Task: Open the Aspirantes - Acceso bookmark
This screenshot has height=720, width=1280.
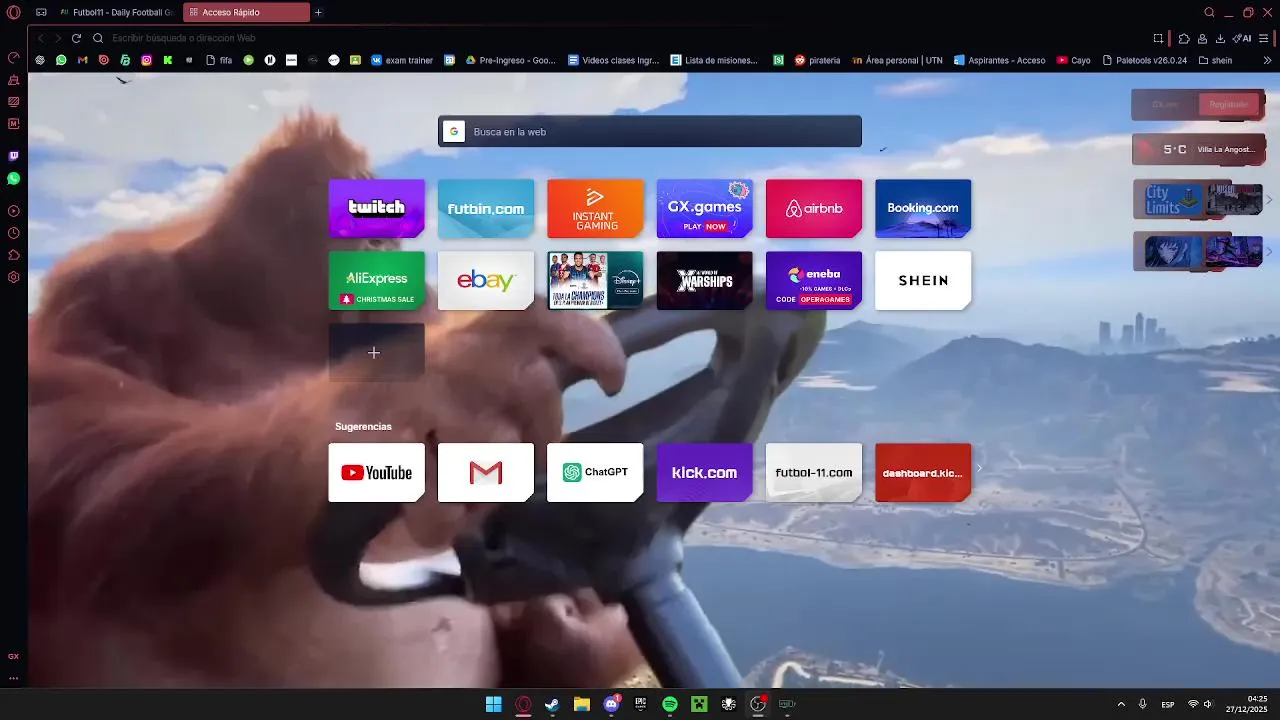Action: click(999, 60)
